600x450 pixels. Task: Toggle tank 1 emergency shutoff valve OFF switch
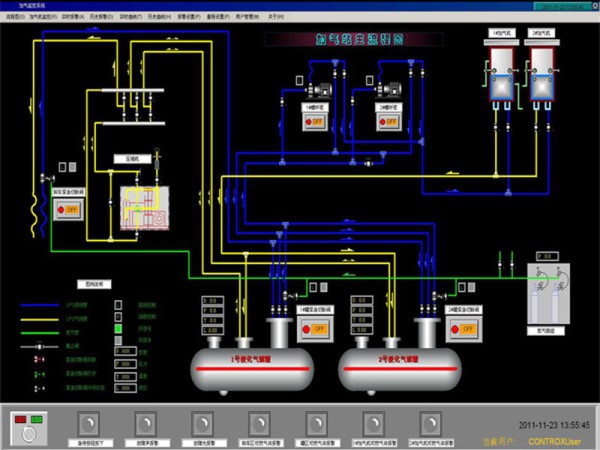click(314, 328)
